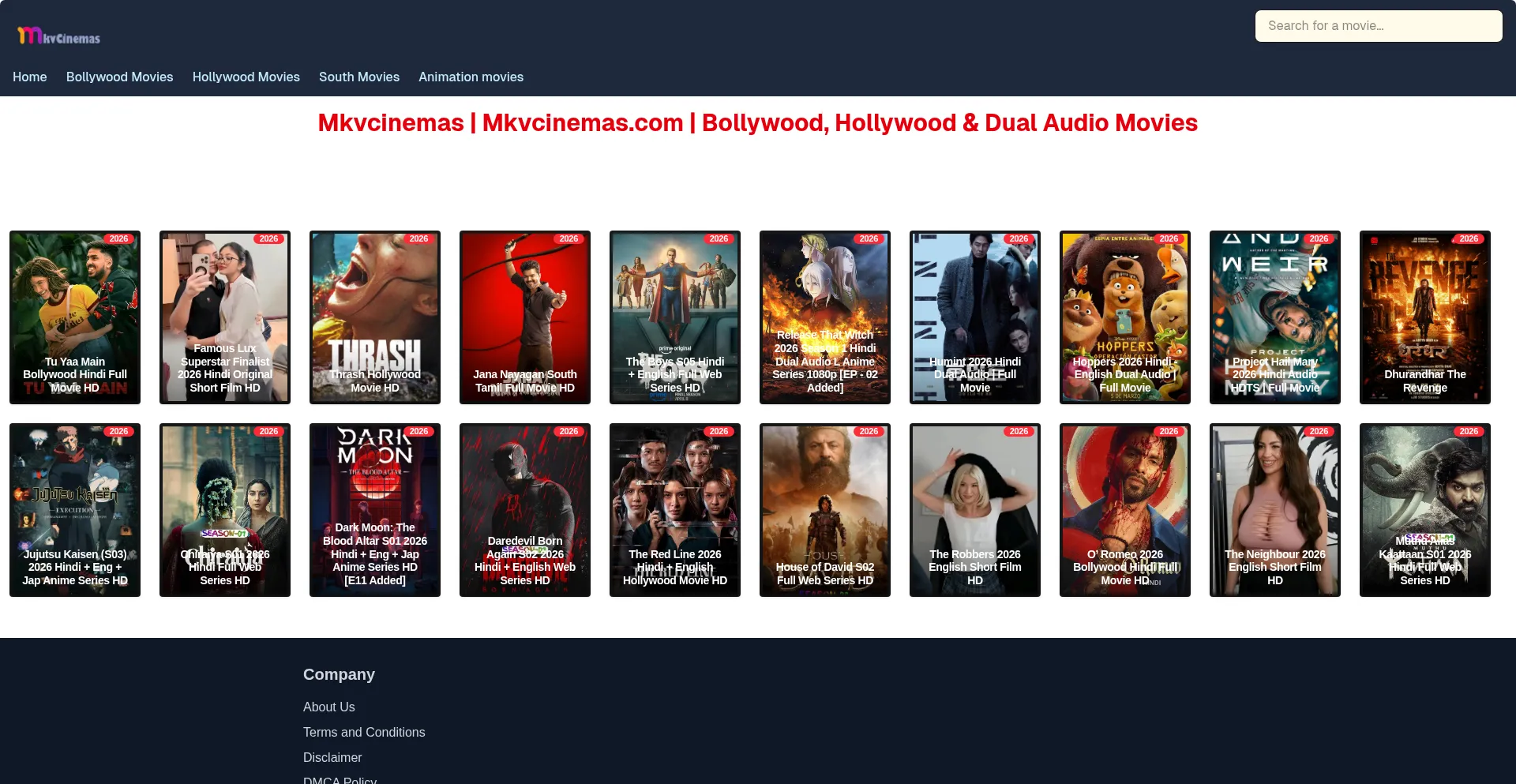Open Famous Lux Superstar Finalist short film
This screenshot has width=1516, height=784.
point(225,317)
